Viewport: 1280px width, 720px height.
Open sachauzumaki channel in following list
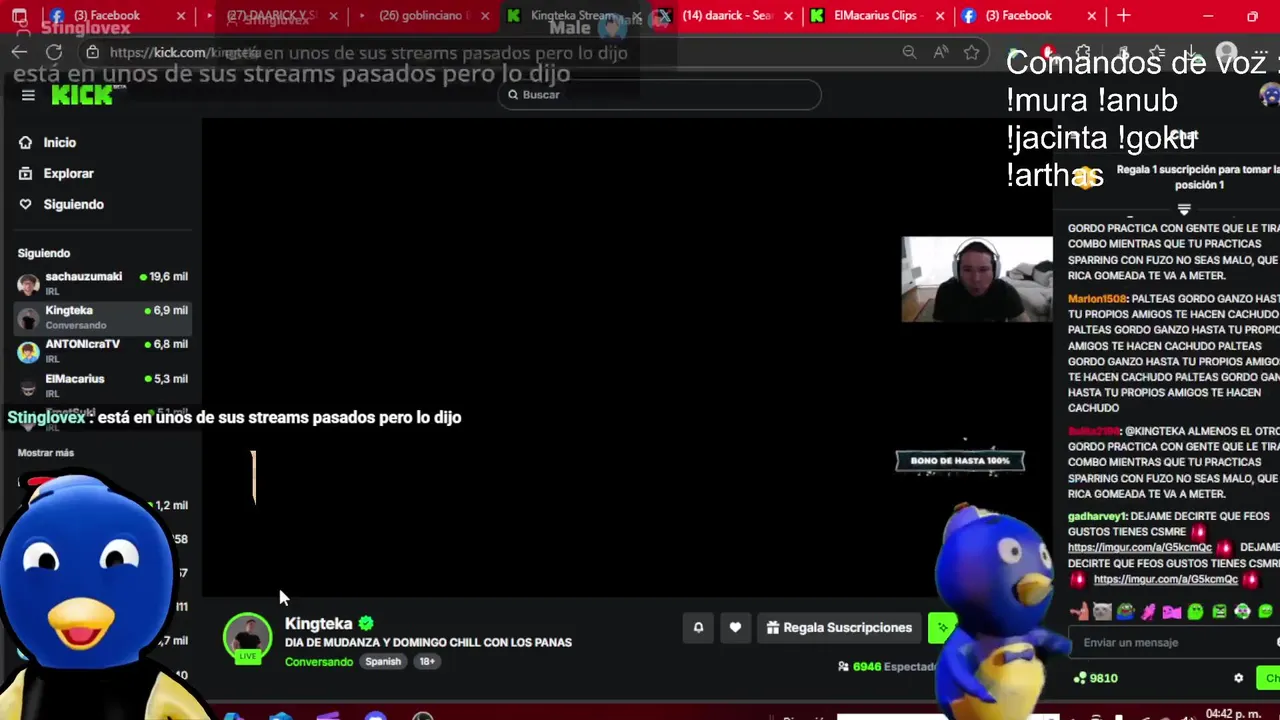coord(103,283)
